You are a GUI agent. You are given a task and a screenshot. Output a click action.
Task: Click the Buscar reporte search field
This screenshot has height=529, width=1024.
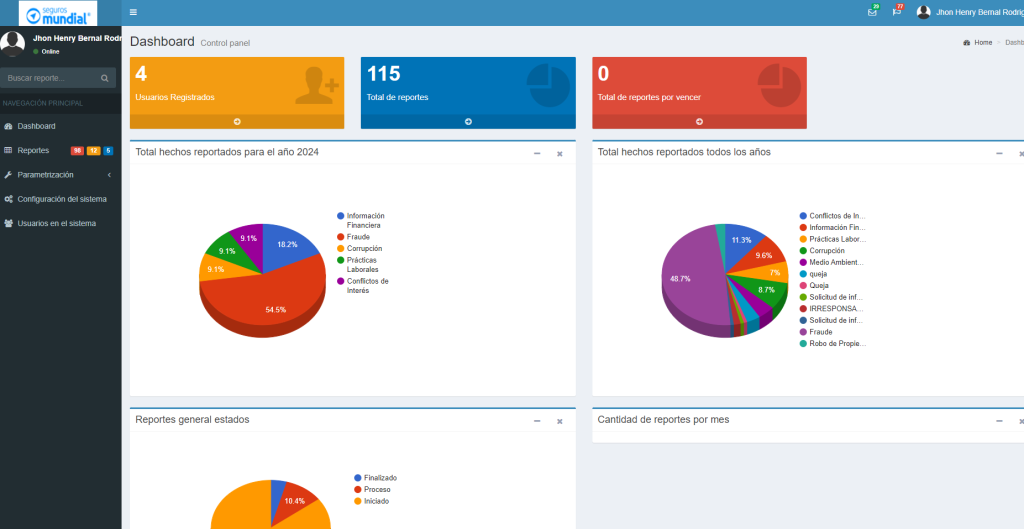click(x=50, y=78)
